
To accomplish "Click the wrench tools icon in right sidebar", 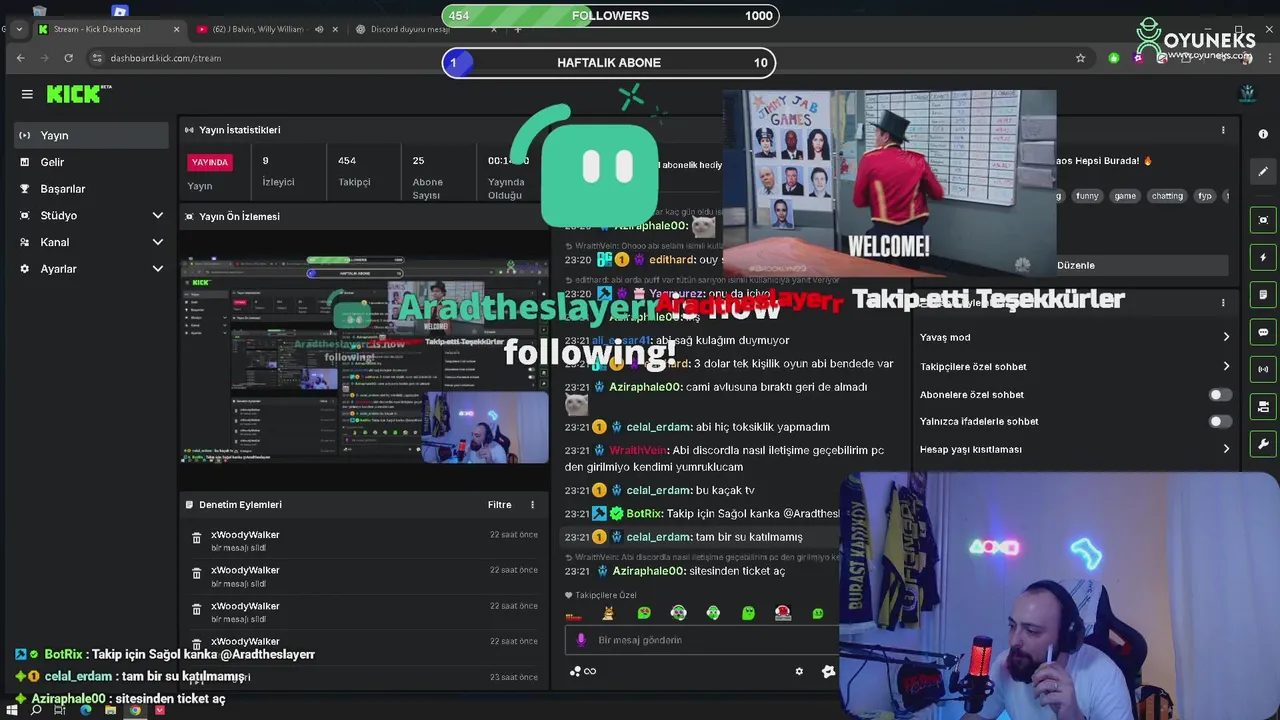I will coord(1263,444).
